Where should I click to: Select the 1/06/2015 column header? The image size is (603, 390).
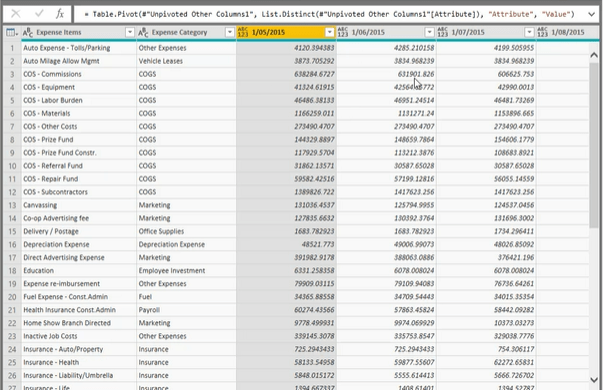[x=386, y=33]
